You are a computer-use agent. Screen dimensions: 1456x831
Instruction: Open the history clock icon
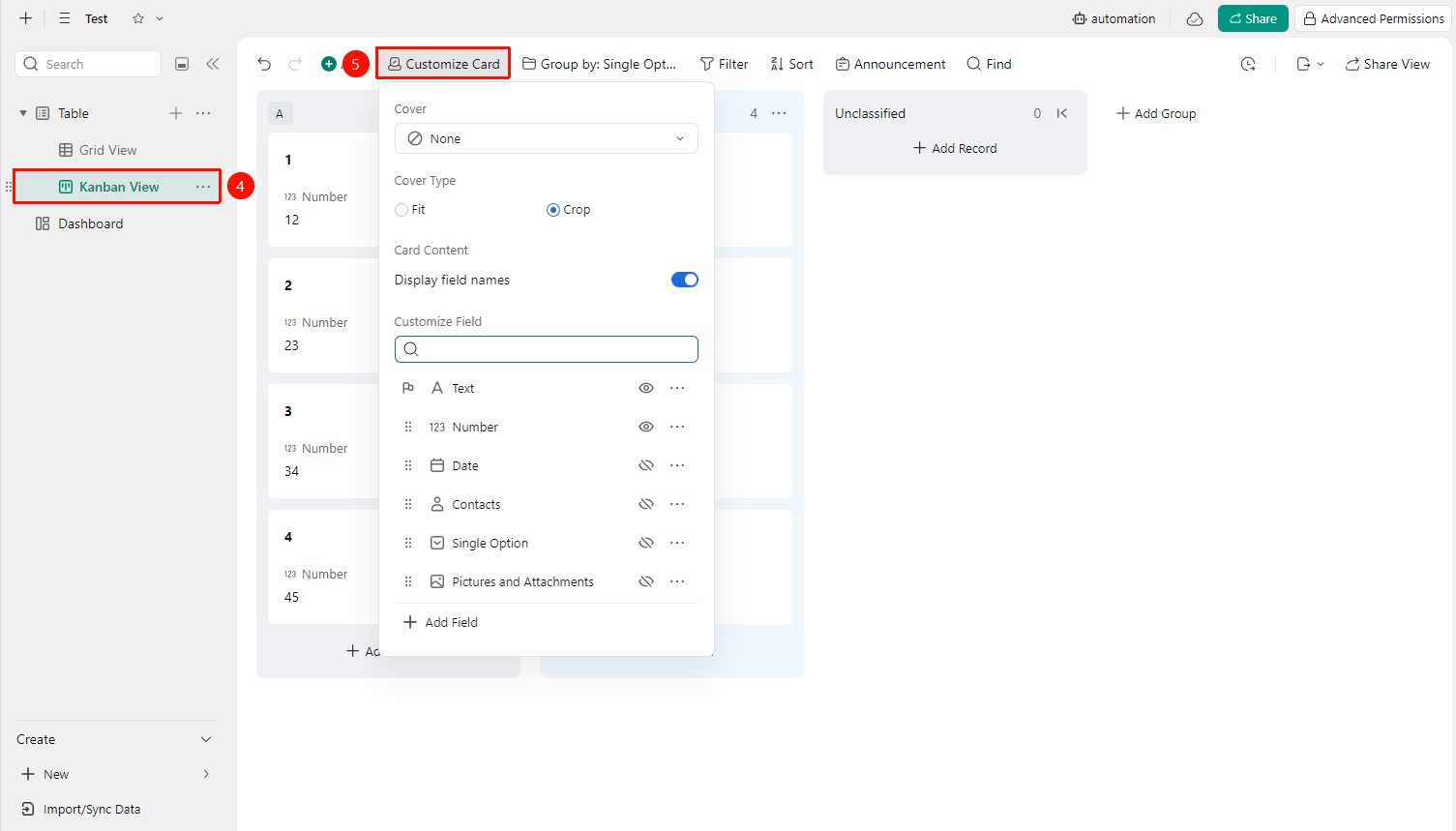click(x=1248, y=64)
